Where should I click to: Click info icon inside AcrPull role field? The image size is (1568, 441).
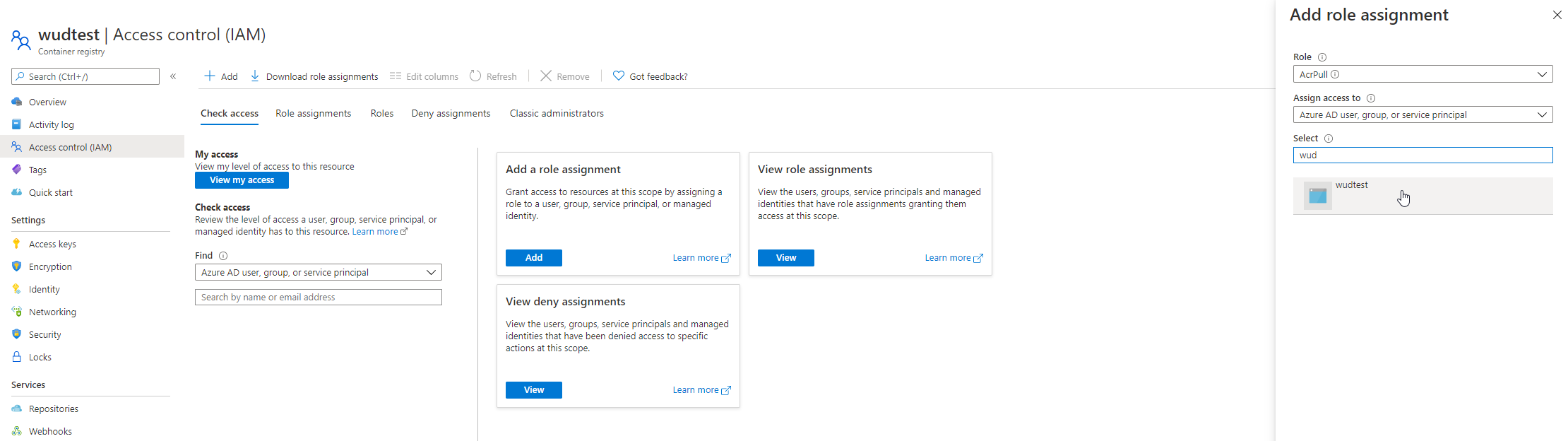[1335, 74]
